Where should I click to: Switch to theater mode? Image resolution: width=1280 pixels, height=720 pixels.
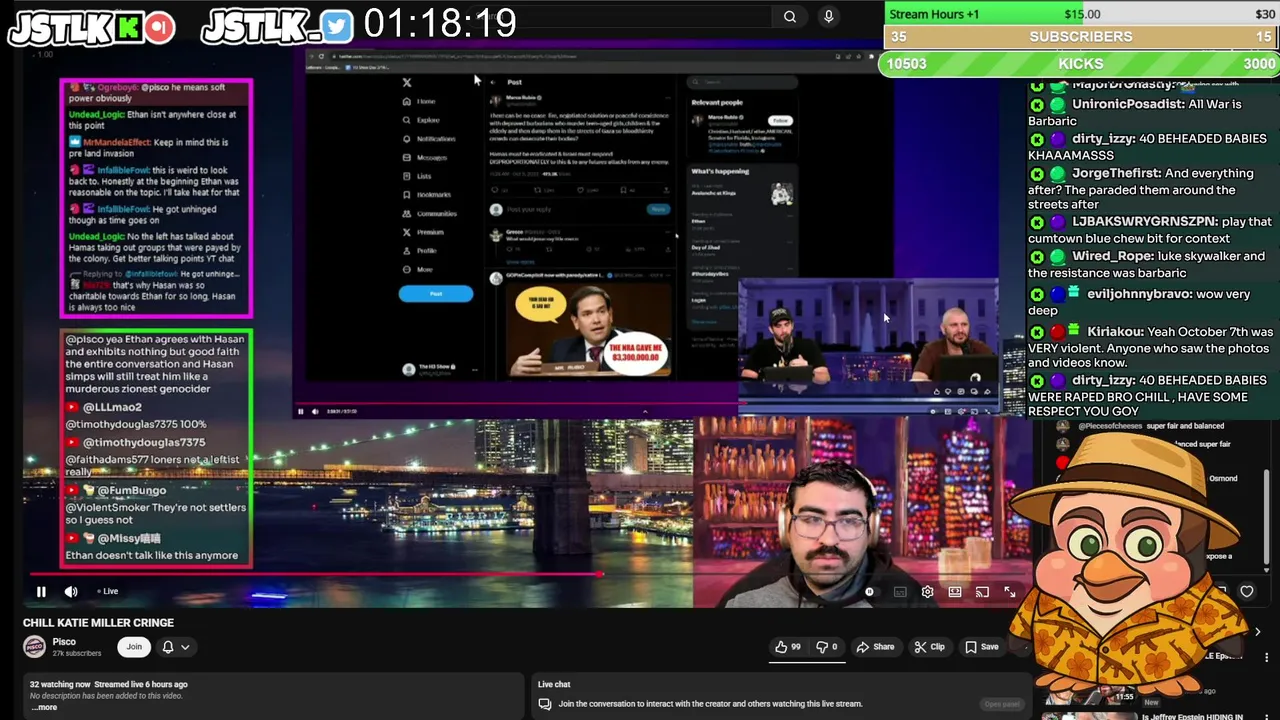pos(955,592)
